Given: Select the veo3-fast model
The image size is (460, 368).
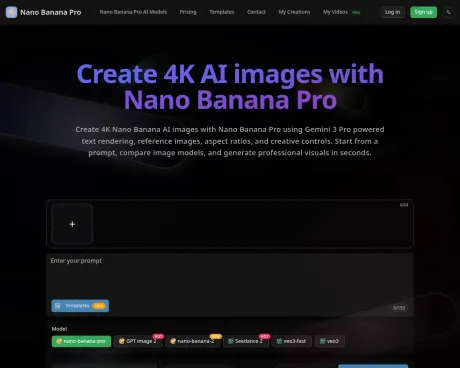Looking at the screenshot, I should (291, 341).
